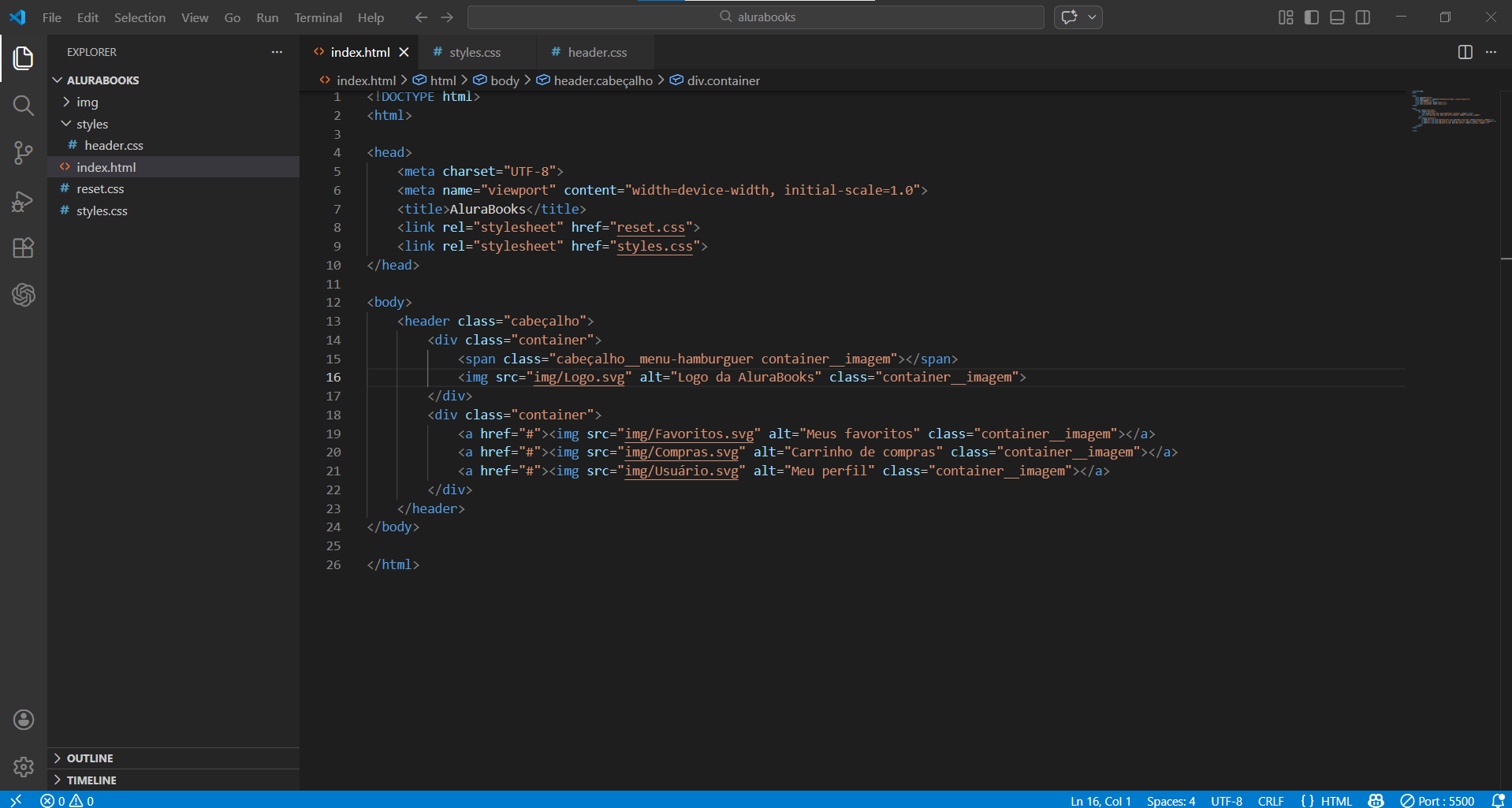
Task: Expand the OUTLINE section
Action: (90, 758)
